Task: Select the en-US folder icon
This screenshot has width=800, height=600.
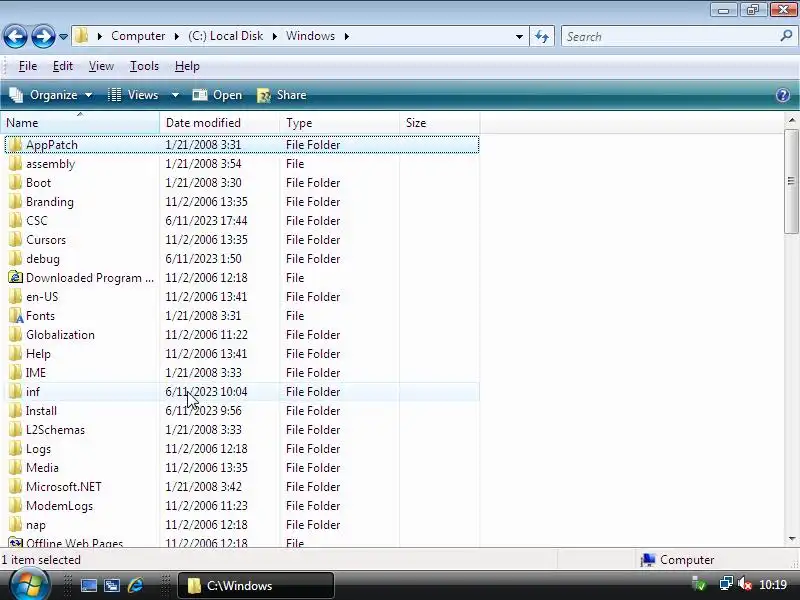Action: (x=15, y=296)
